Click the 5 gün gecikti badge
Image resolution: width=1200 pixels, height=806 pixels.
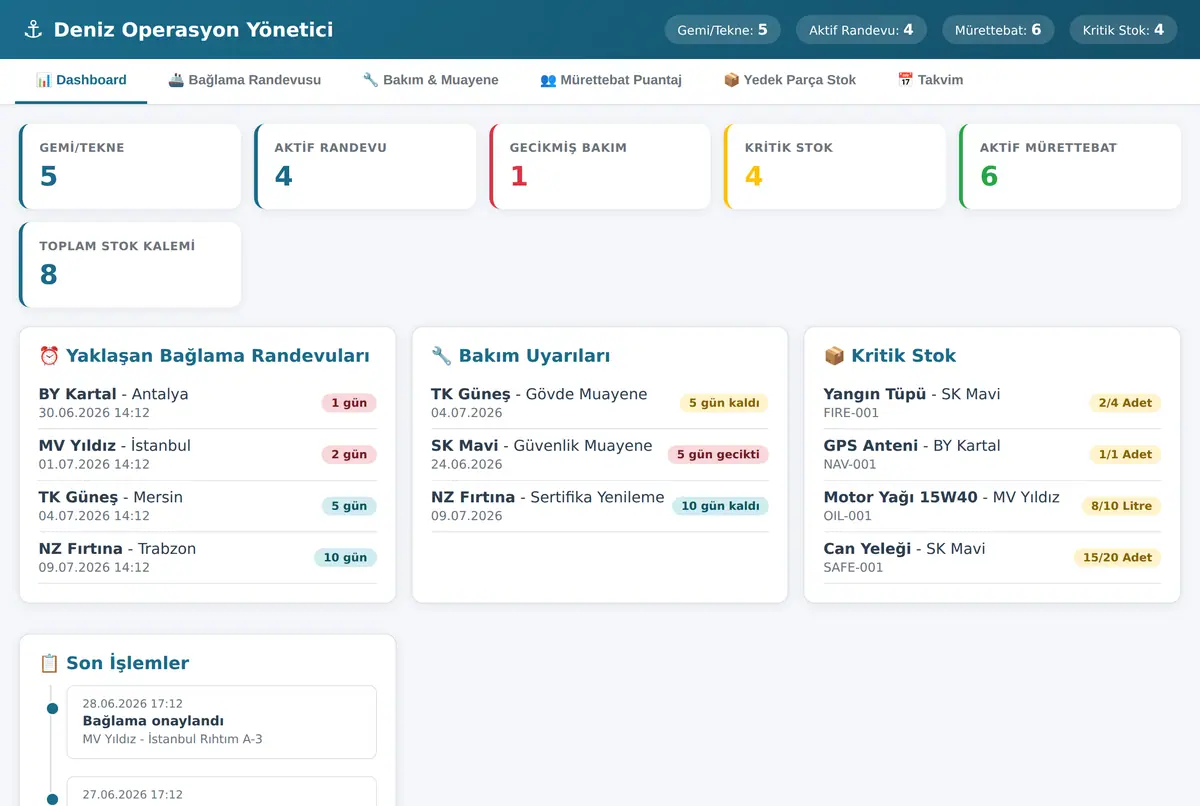point(718,455)
